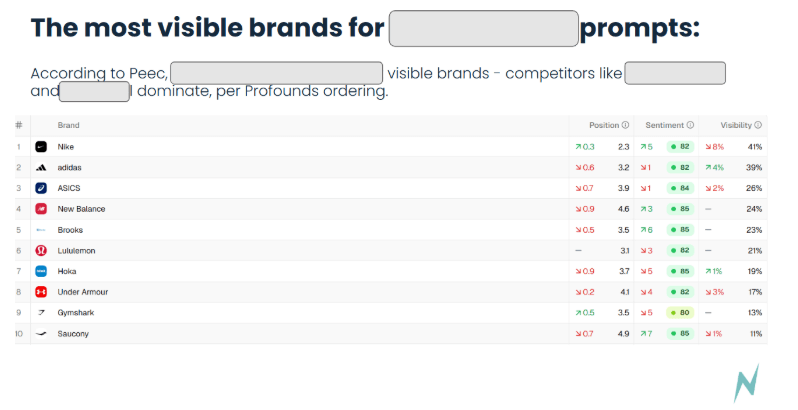Click the Gymshark logo icon
Screen dimensions: 798x410
click(41, 313)
